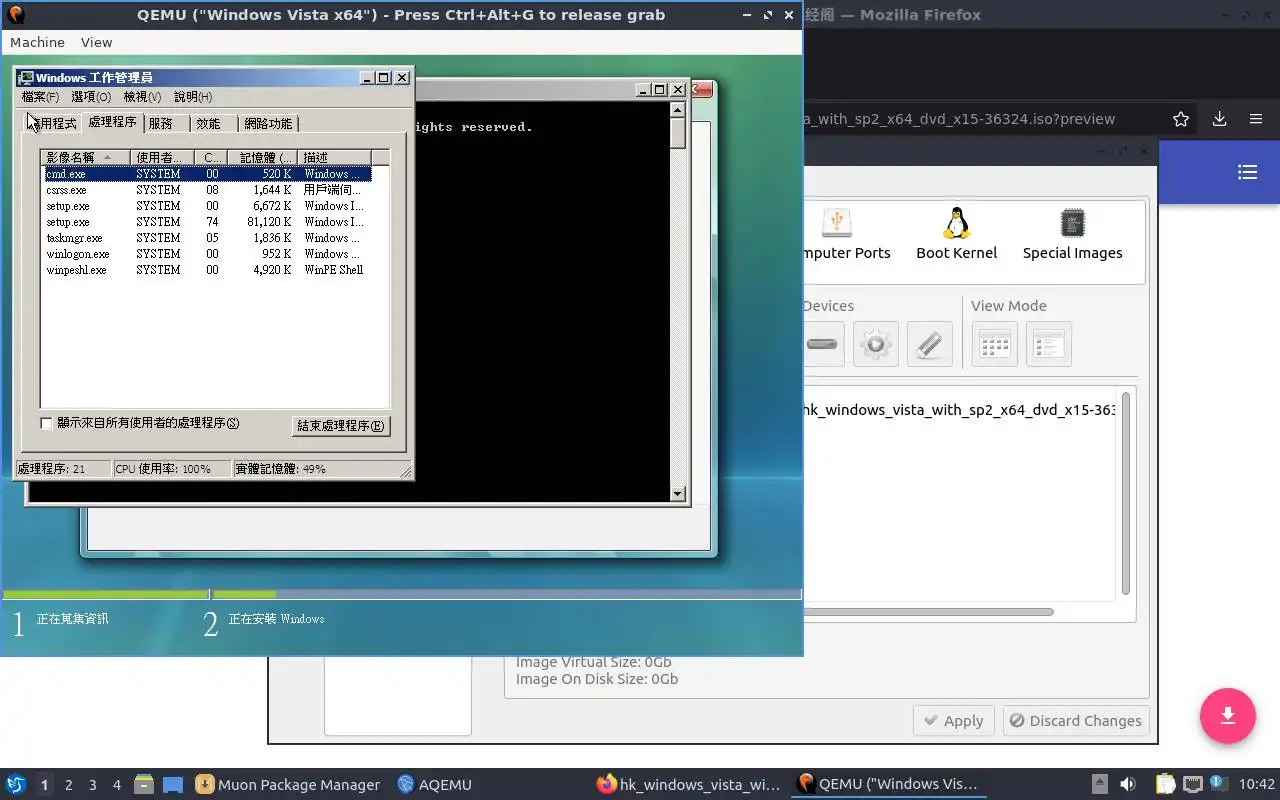Open file manager from taskbar
This screenshot has width=1280, height=800.
(144, 785)
